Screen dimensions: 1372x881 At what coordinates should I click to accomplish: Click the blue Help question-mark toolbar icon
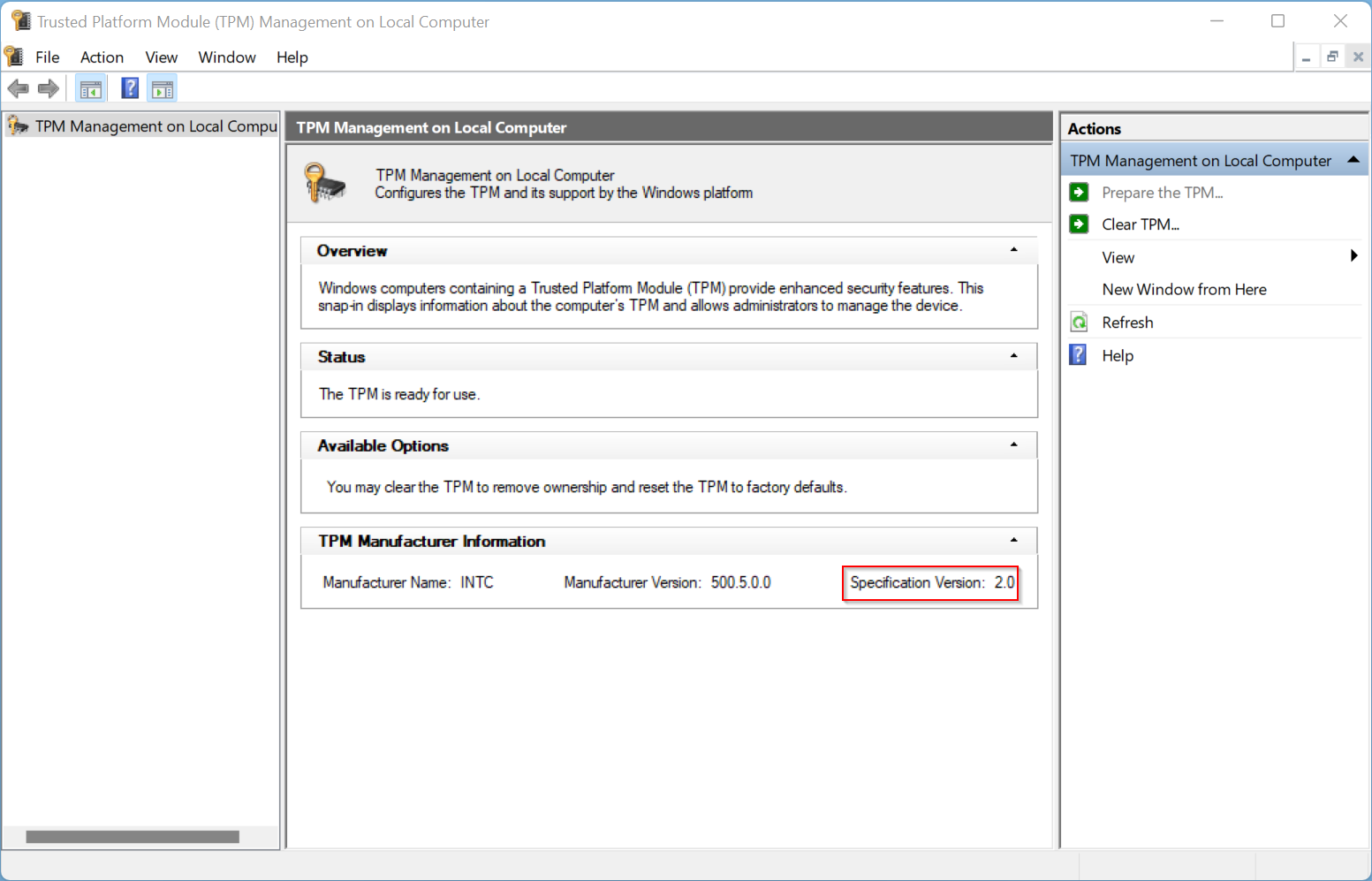(x=130, y=88)
